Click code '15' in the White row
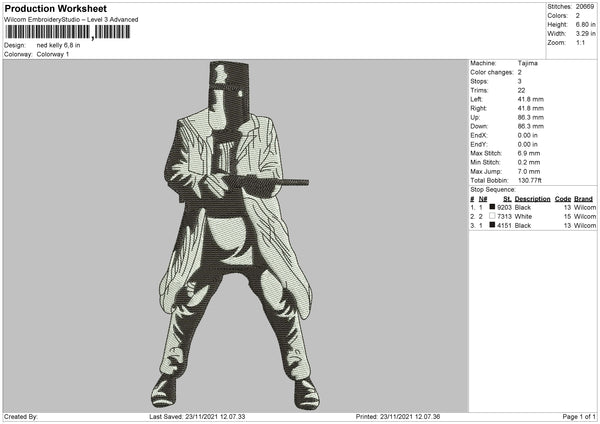This screenshot has height=424, width=600. pos(567,217)
